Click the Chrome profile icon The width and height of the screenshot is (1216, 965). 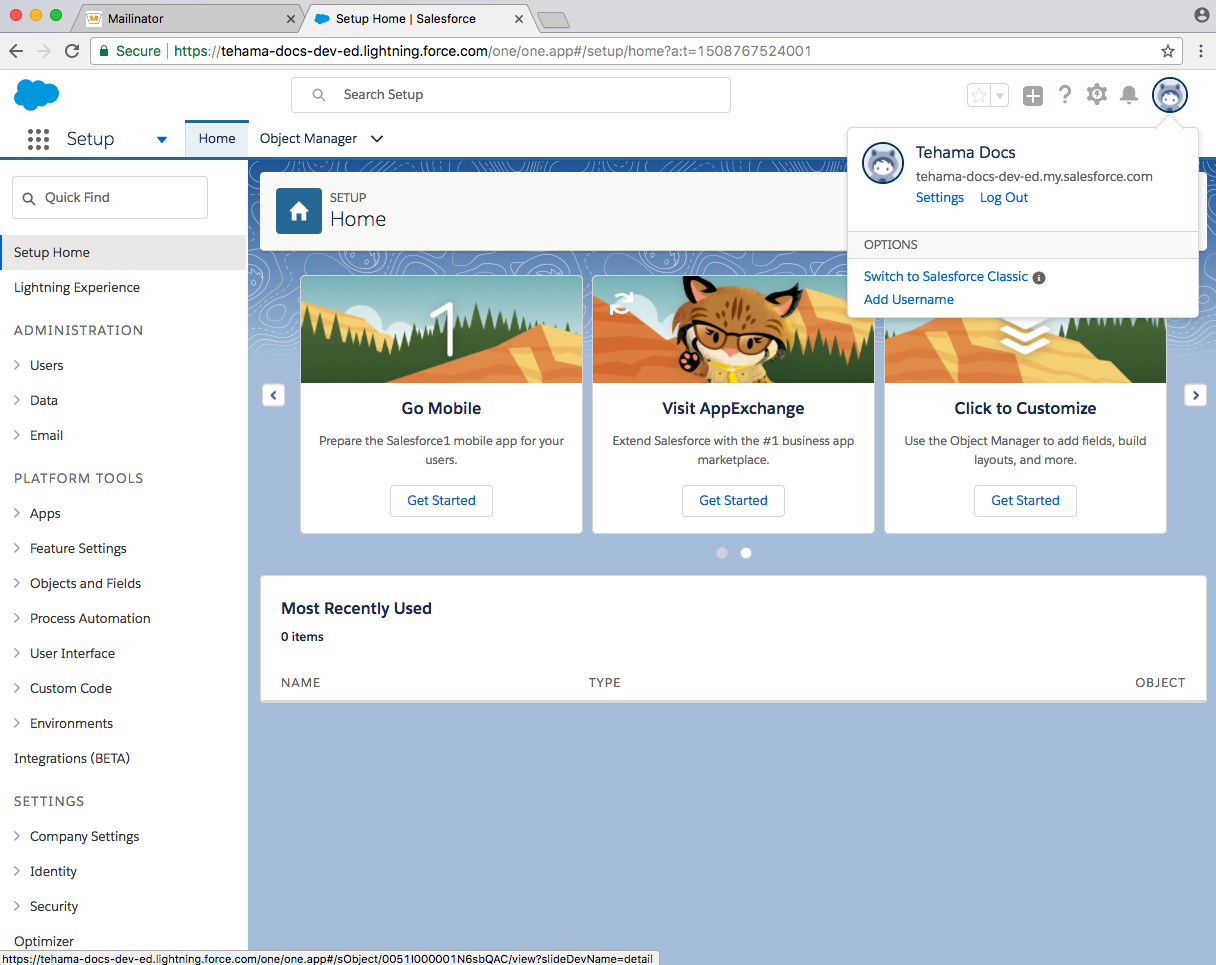click(1201, 15)
